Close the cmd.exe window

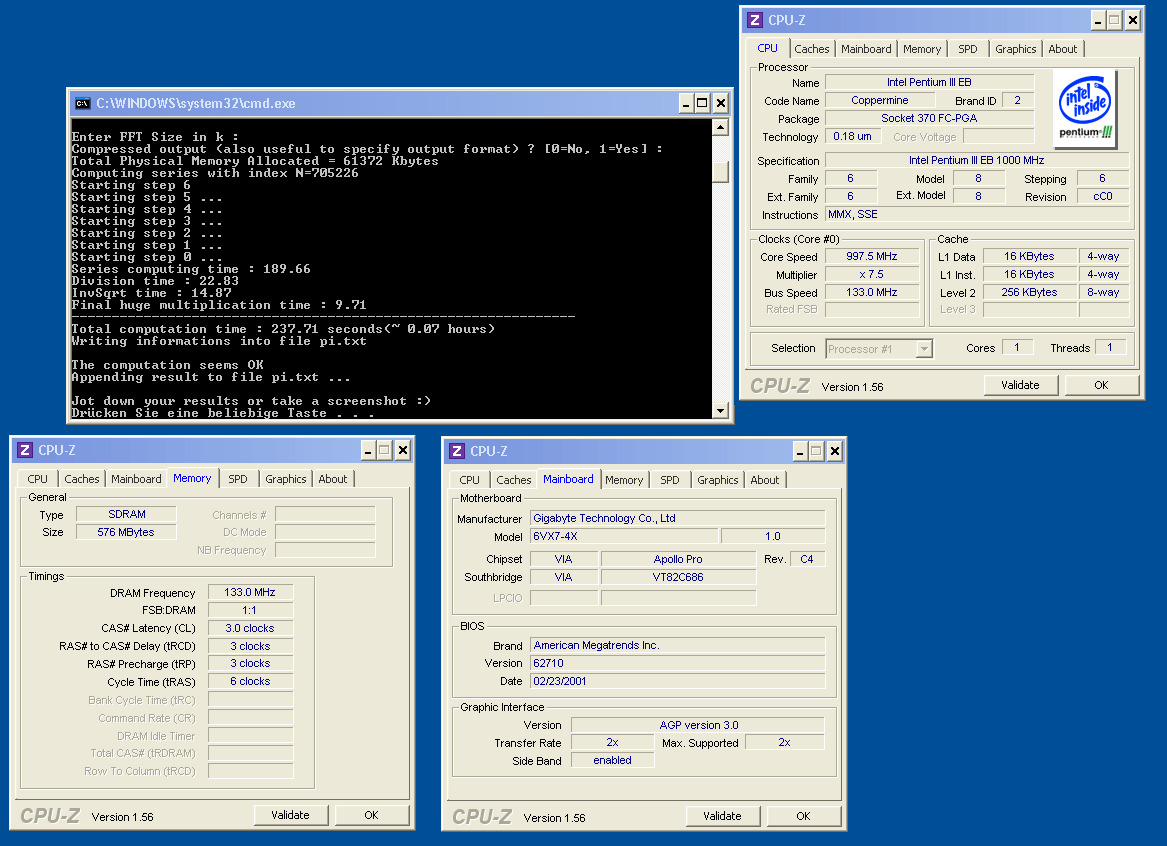pyautogui.click(x=720, y=103)
